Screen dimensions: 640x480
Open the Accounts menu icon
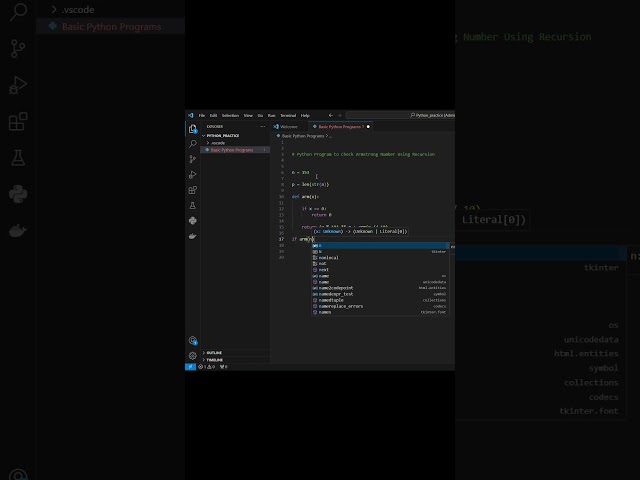coord(193,340)
